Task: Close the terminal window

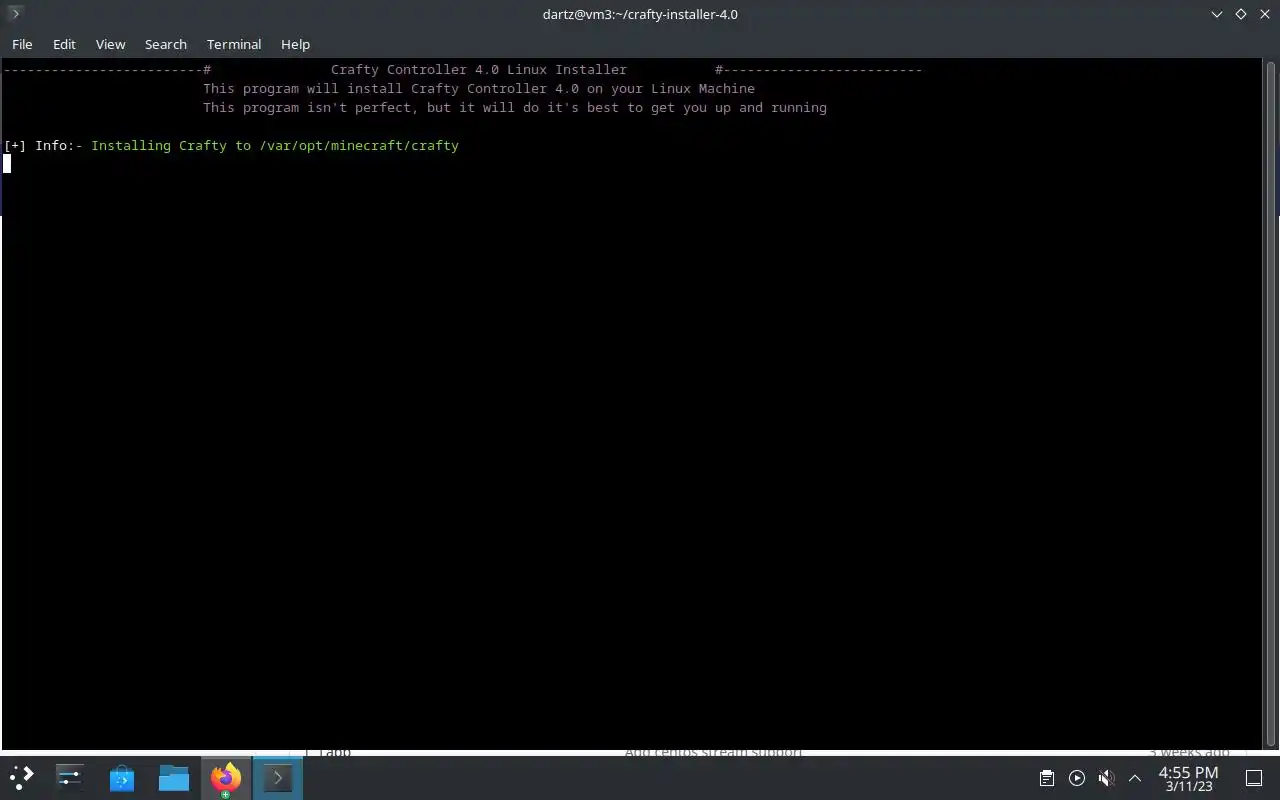Action: pyautogui.click(x=1265, y=14)
